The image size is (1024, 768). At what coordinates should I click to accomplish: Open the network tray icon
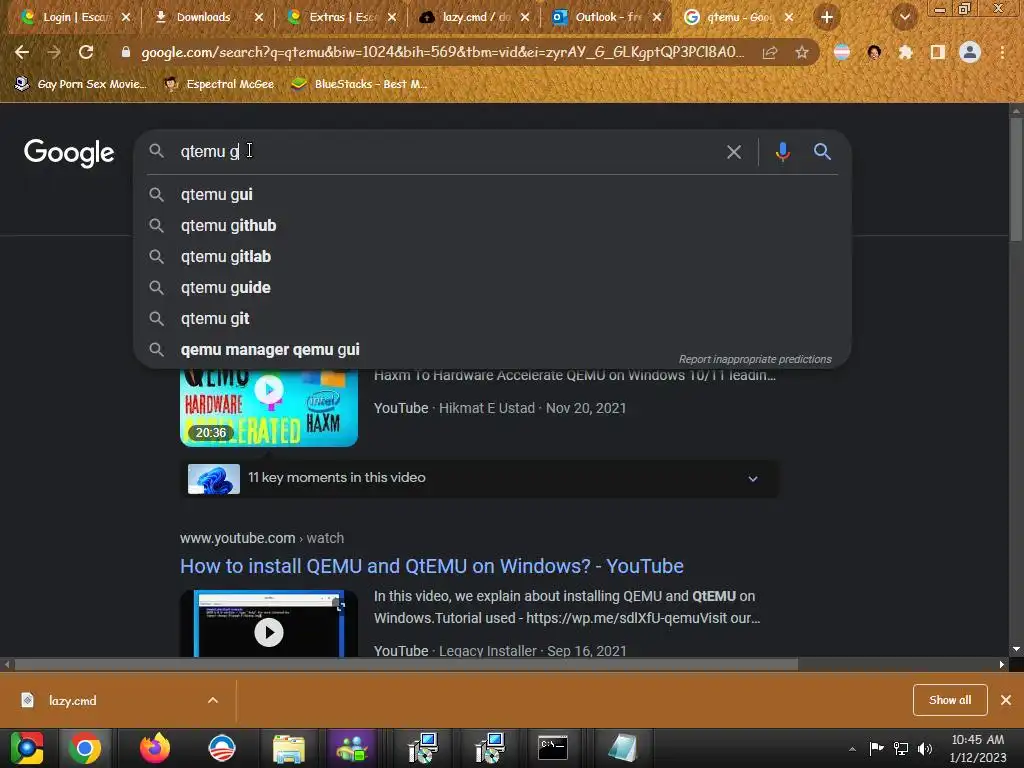[901, 749]
